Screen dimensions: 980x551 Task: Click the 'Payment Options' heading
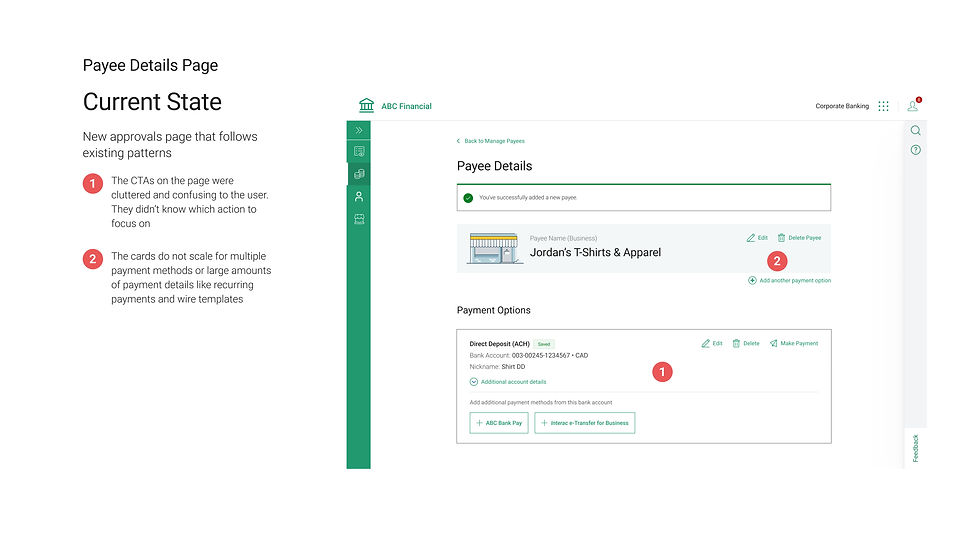point(493,310)
